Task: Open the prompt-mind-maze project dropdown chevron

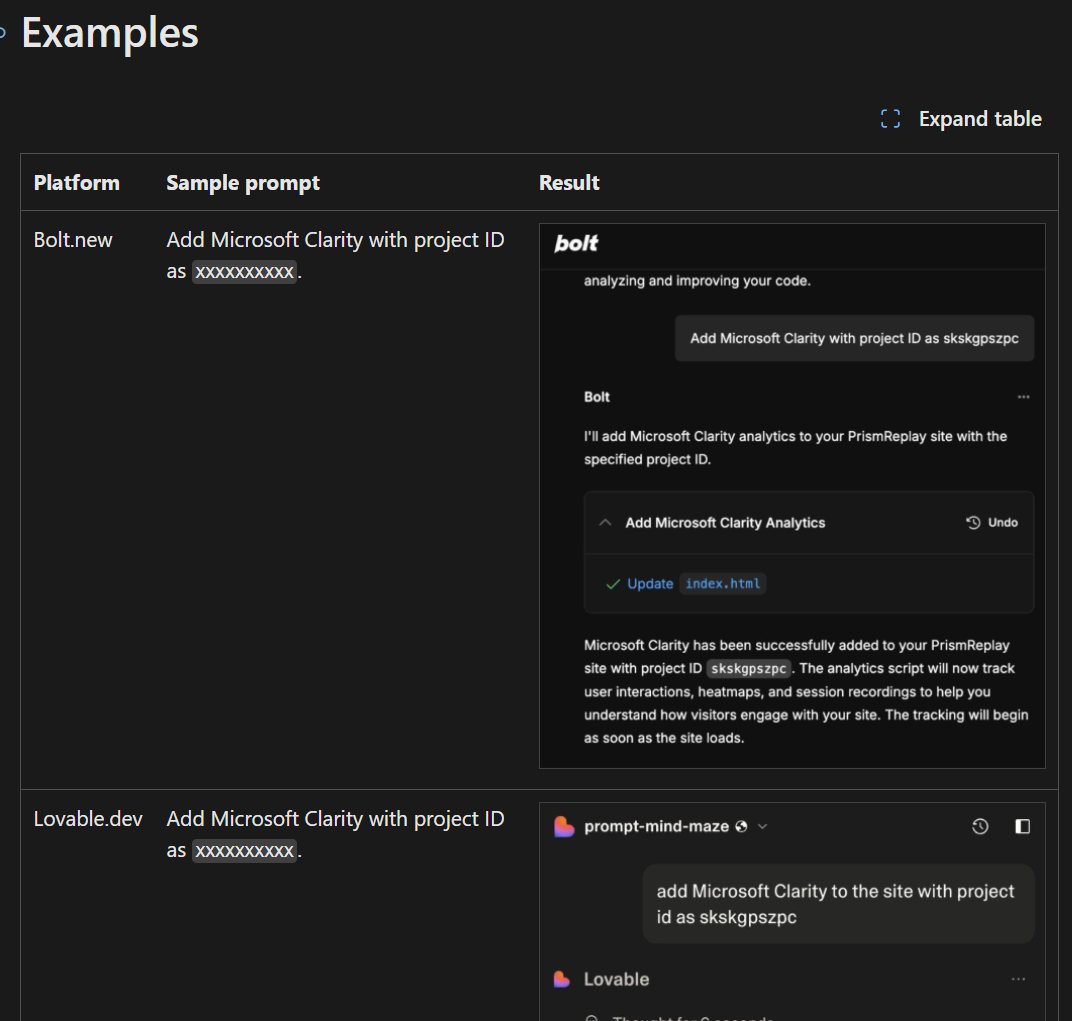Action: click(763, 826)
